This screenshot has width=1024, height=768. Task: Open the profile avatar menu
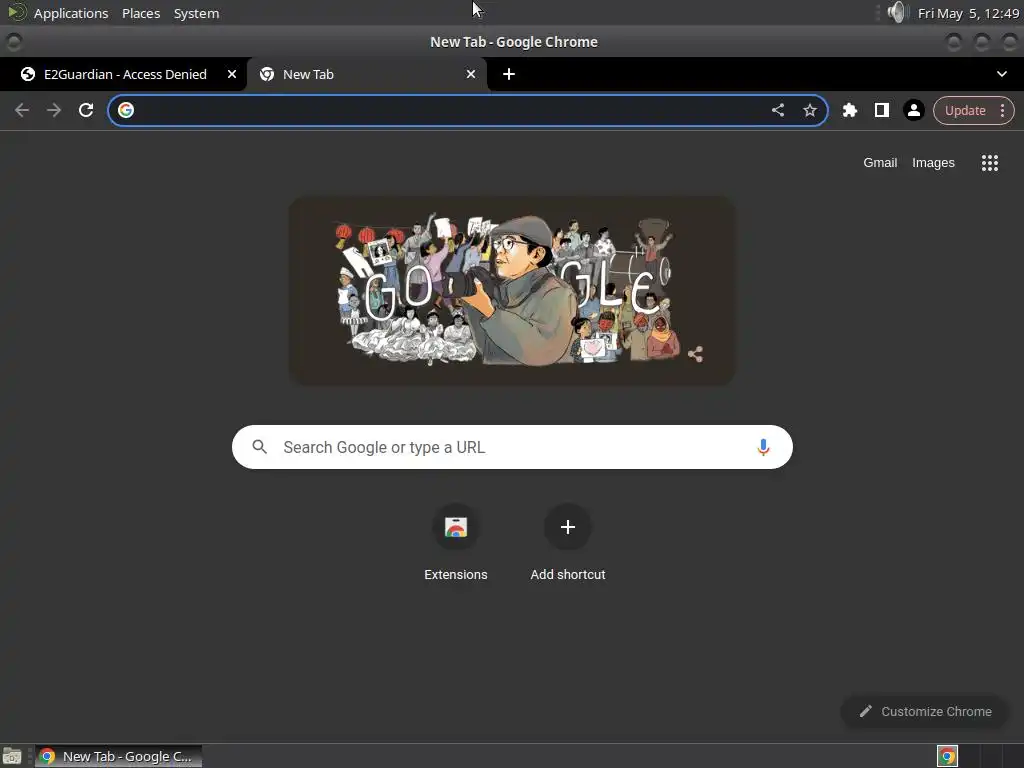[x=914, y=110]
